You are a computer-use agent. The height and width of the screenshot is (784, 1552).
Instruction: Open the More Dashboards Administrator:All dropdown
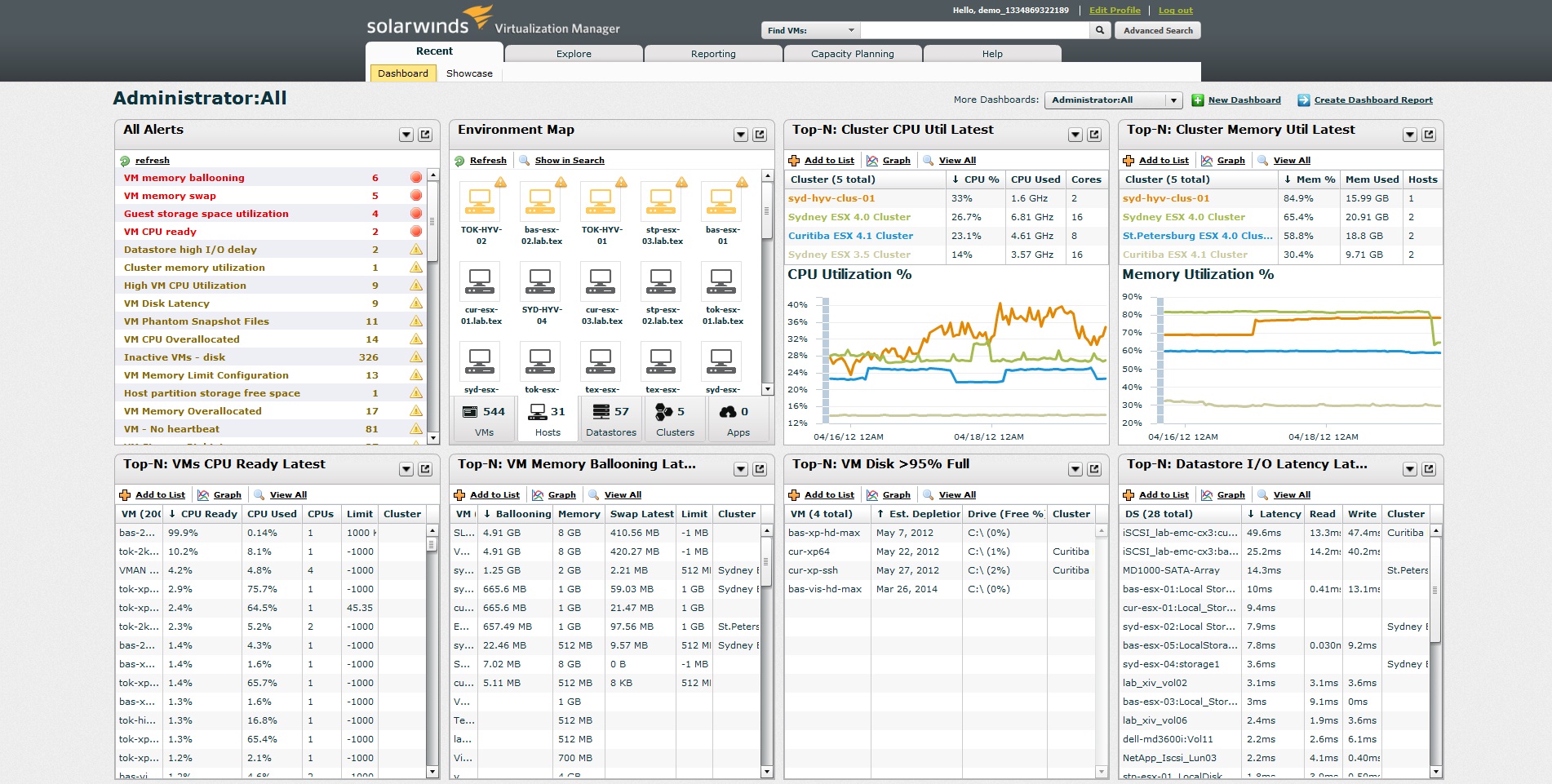pyautogui.click(x=1113, y=100)
